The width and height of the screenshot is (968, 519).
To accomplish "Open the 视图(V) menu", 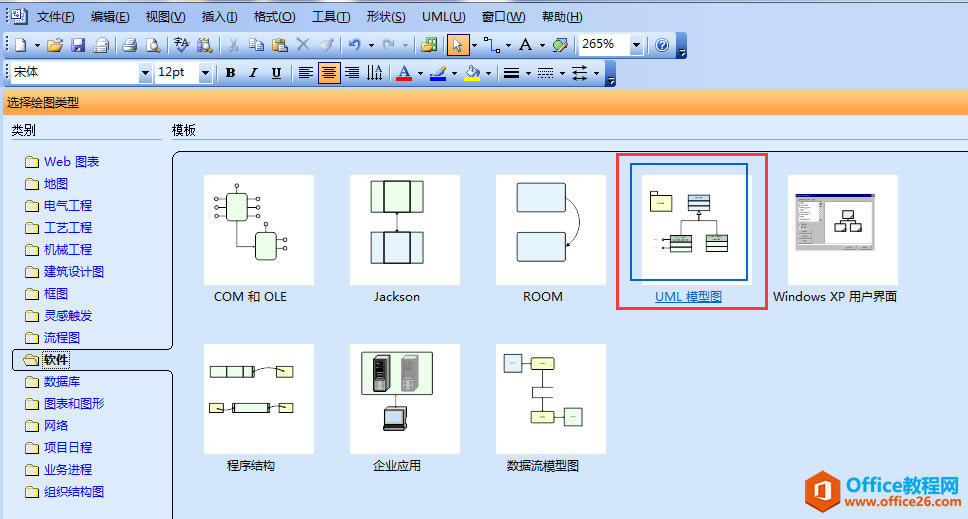I will click(x=165, y=17).
